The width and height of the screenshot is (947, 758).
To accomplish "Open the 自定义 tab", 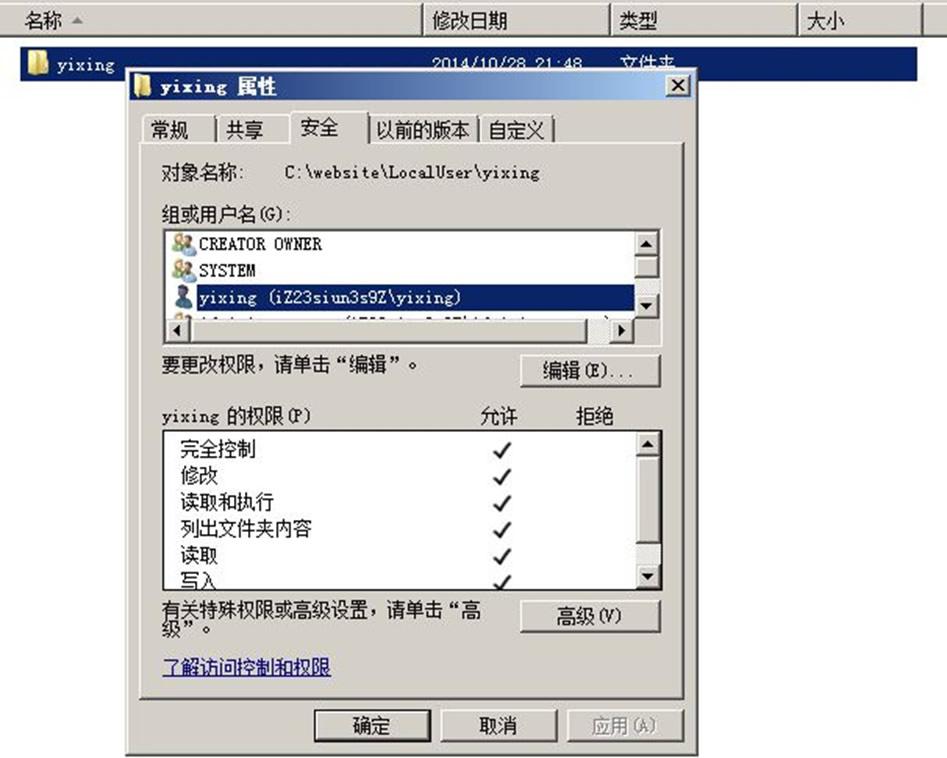I will point(516,130).
